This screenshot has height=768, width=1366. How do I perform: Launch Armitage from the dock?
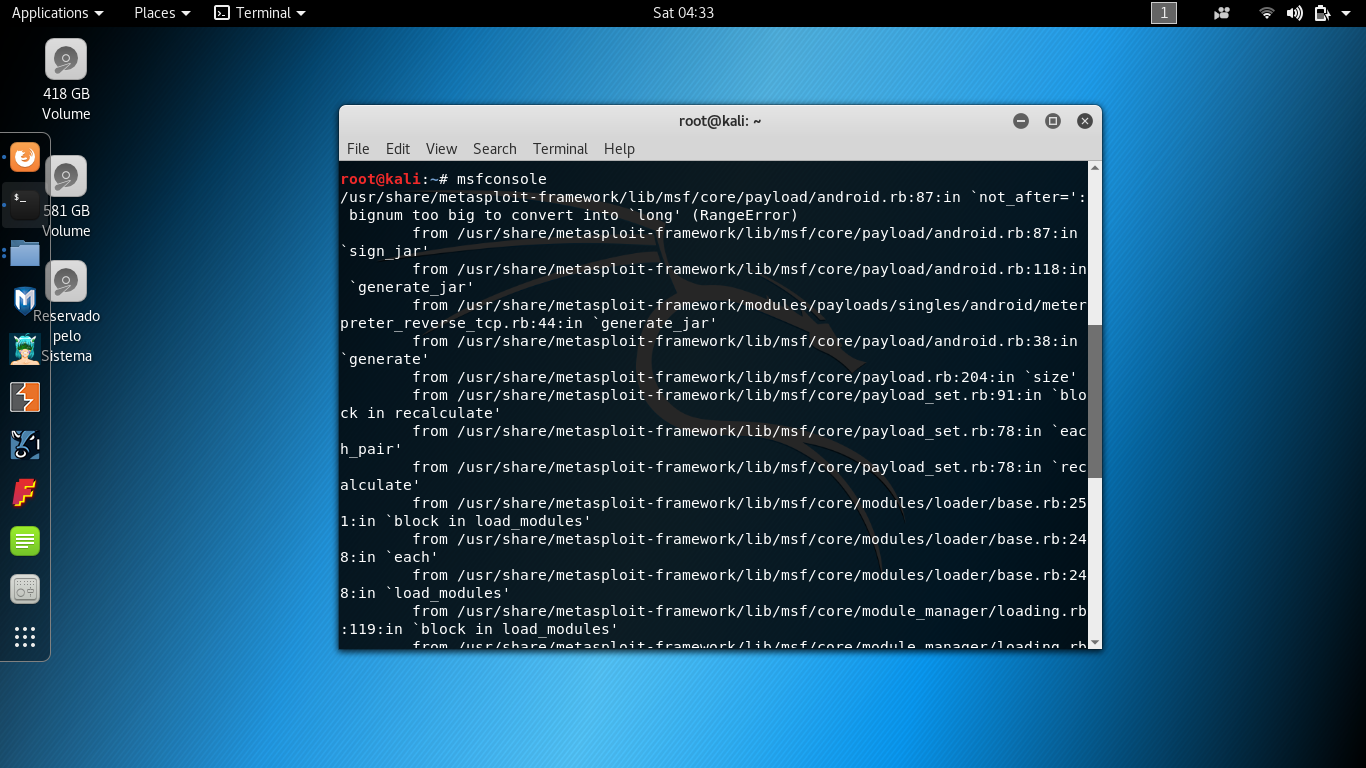tap(25, 349)
